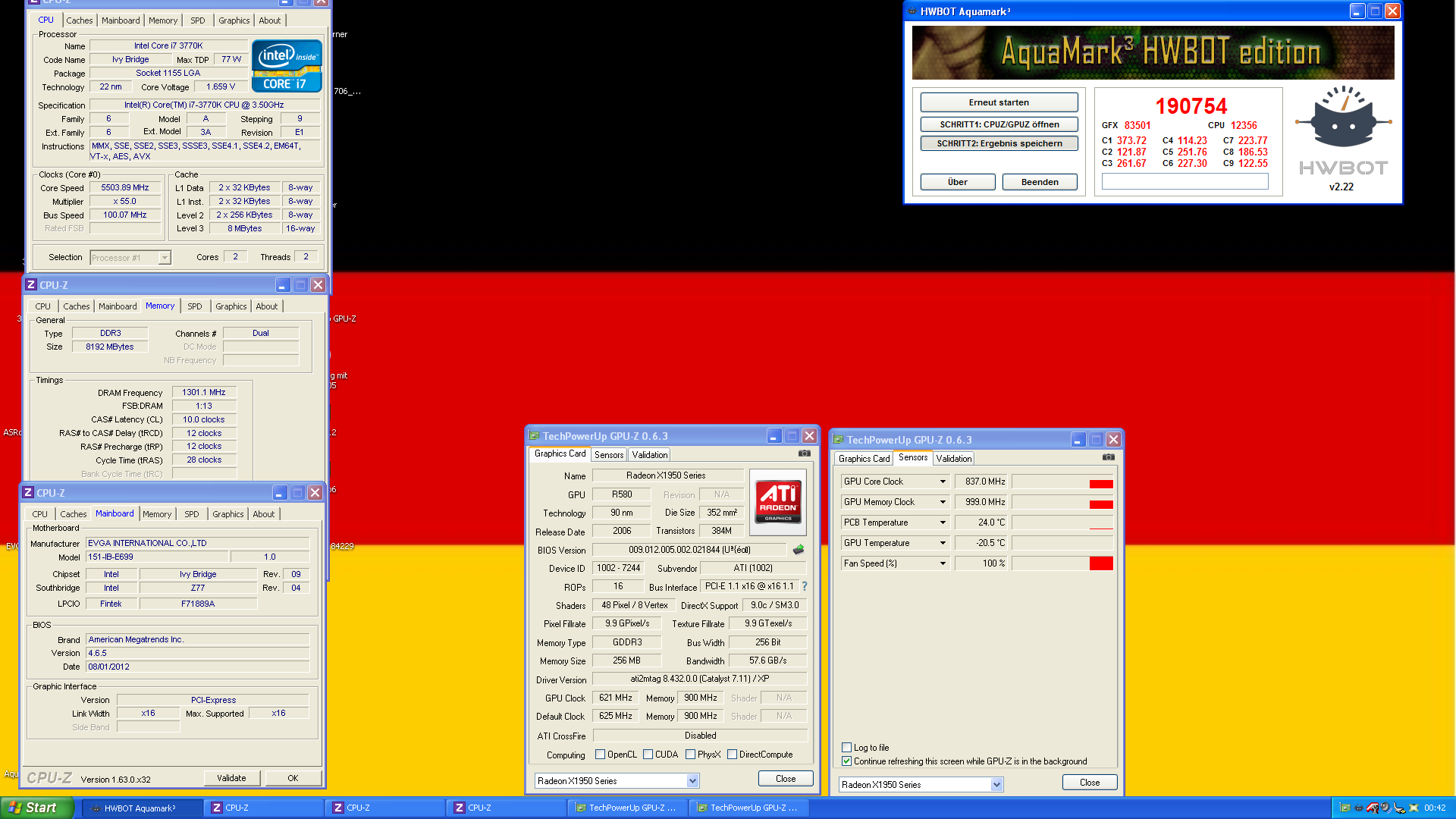Open the GPU-Z graphics card tray icon

tap(1345, 808)
